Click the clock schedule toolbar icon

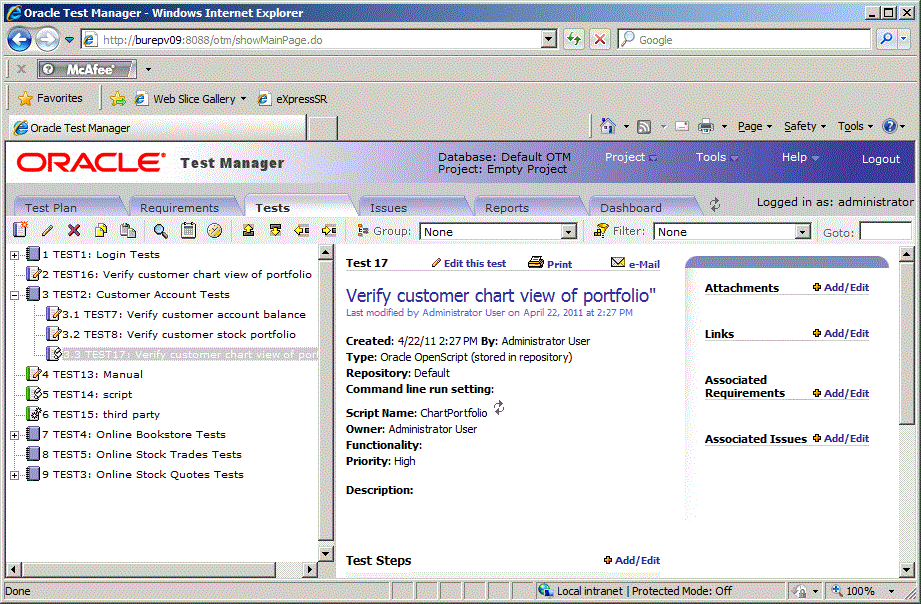click(x=214, y=230)
